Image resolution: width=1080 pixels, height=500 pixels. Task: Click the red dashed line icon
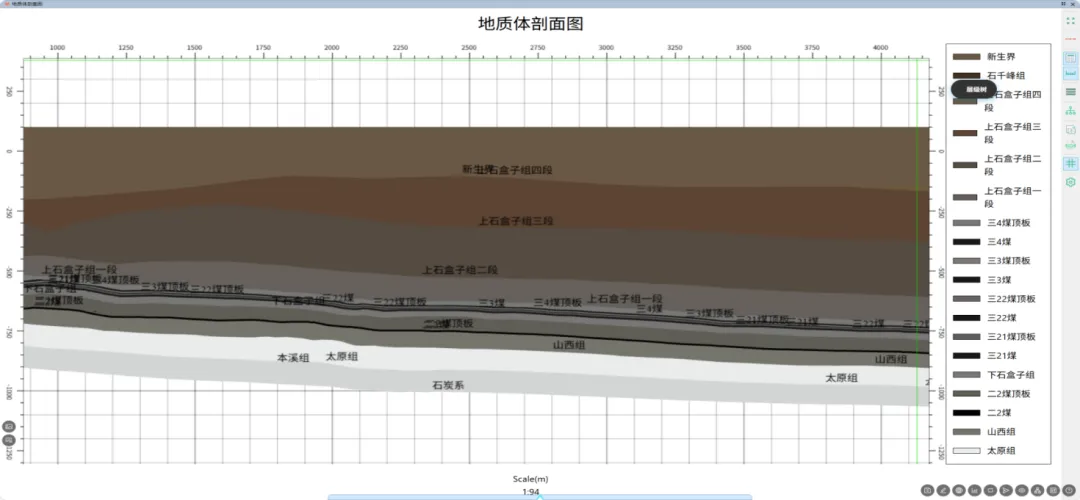pos(1070,39)
